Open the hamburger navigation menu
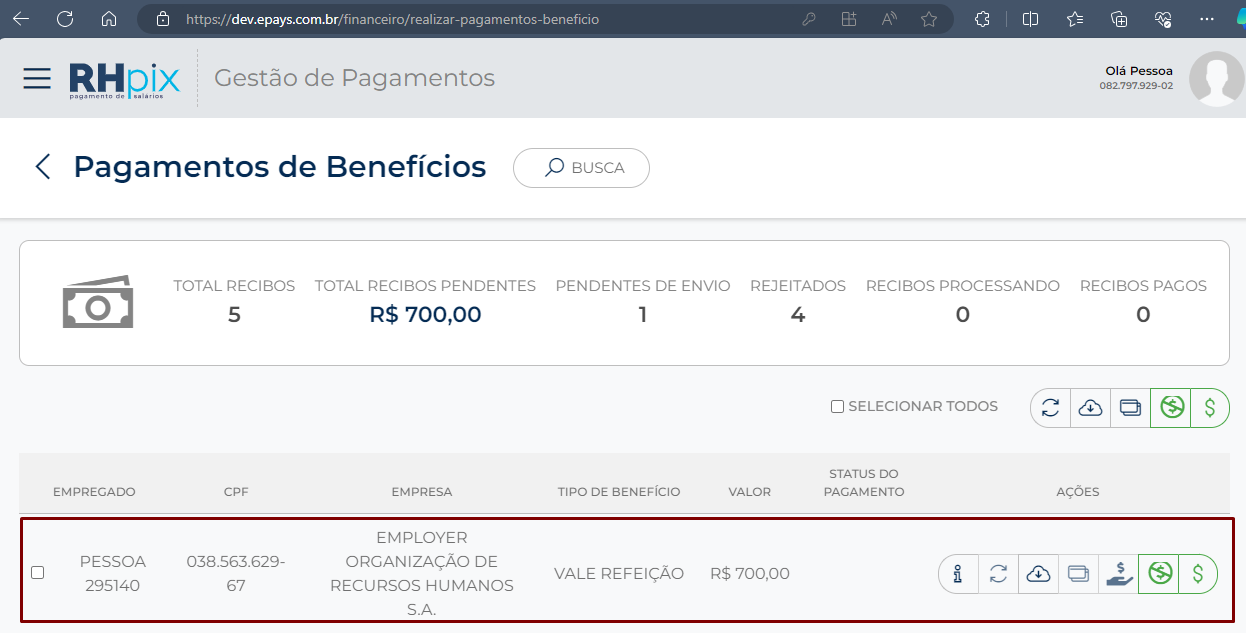This screenshot has height=633, width=1246. pos(37,79)
